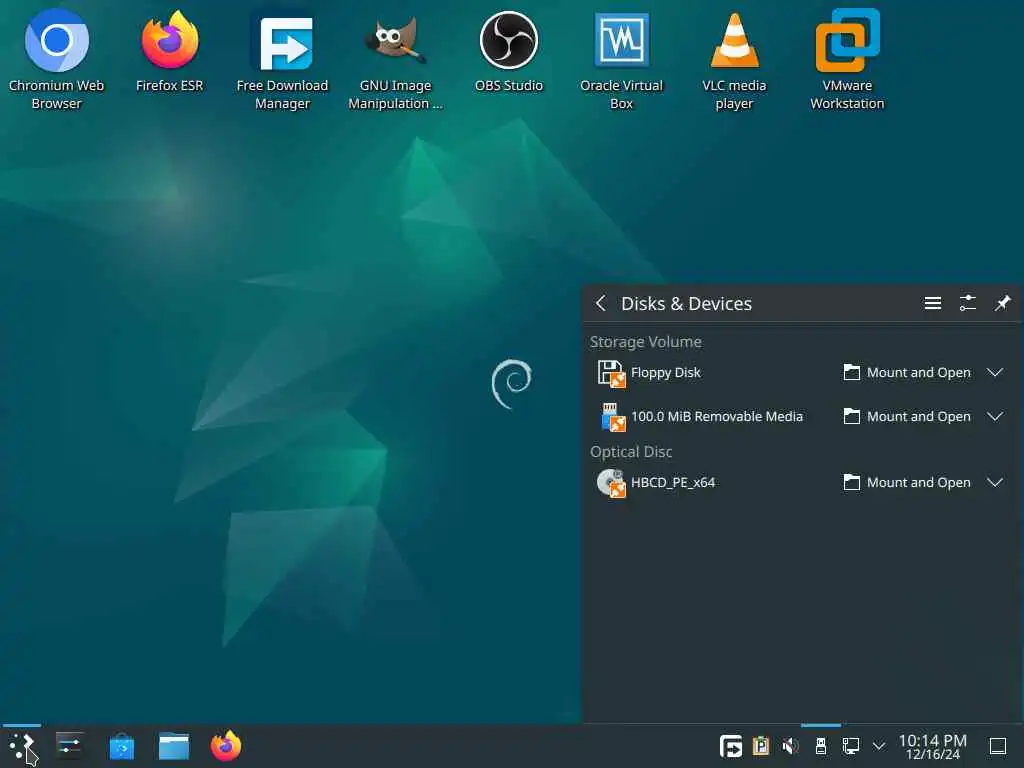Select the 100.0 MiB Removable Media label
The image size is (1024, 768).
point(716,416)
